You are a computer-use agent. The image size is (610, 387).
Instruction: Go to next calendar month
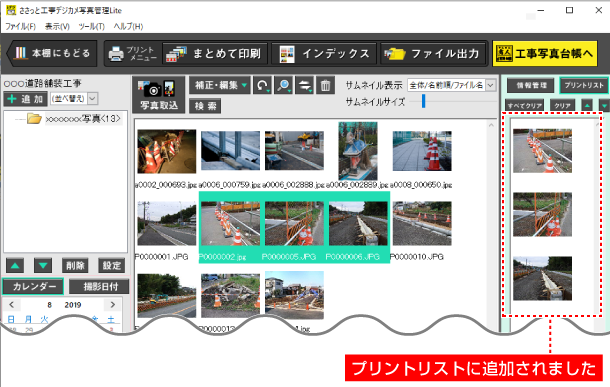[113, 305]
